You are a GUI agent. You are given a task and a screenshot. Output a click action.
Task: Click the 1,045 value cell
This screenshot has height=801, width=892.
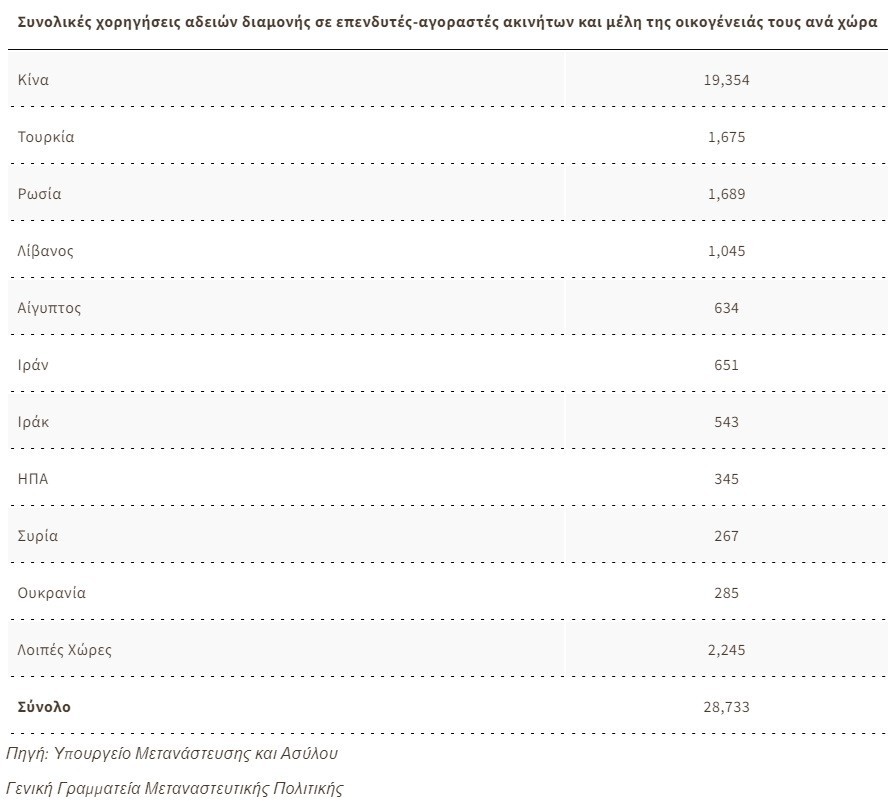[726, 251]
